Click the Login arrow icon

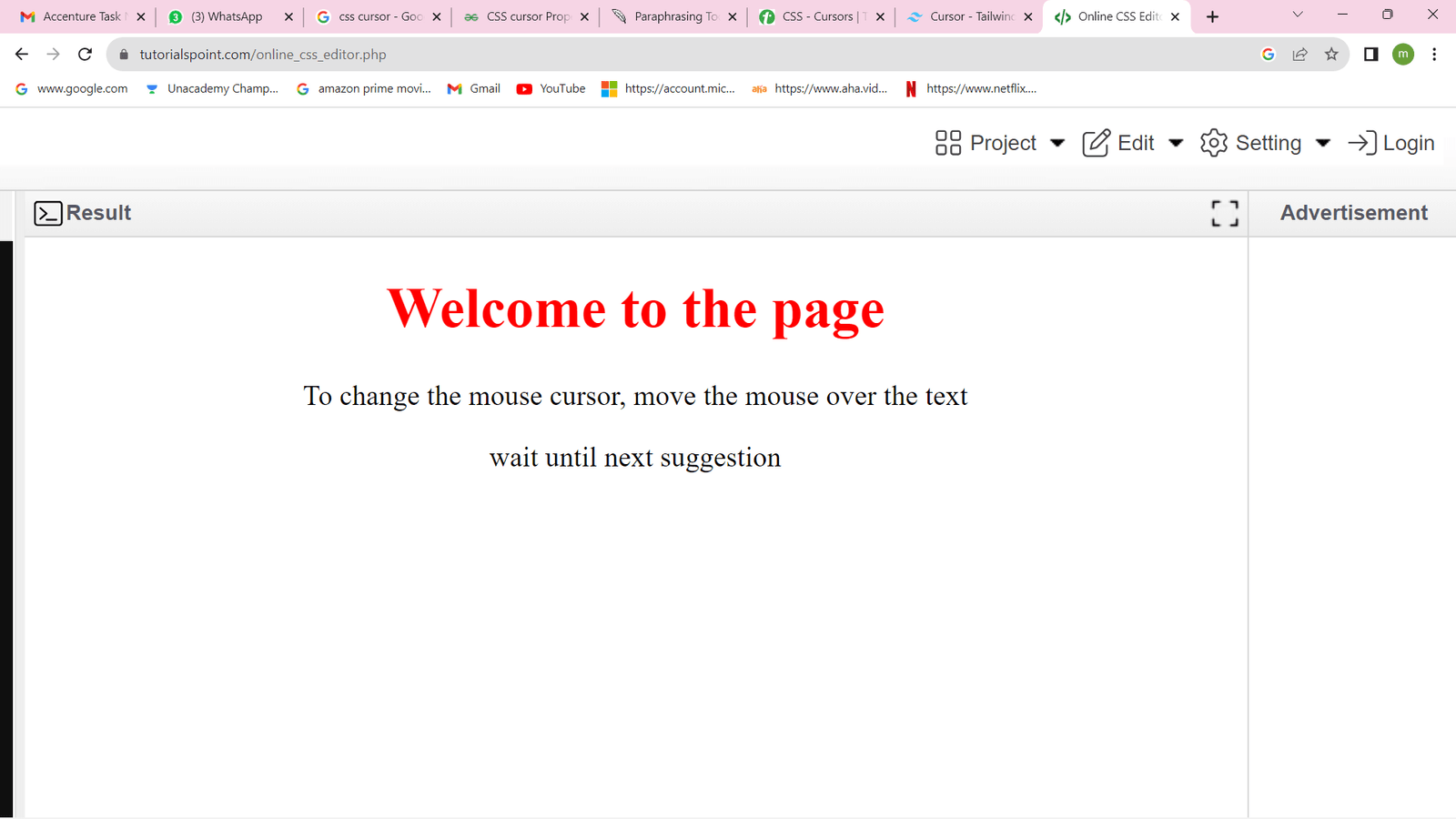1360,143
